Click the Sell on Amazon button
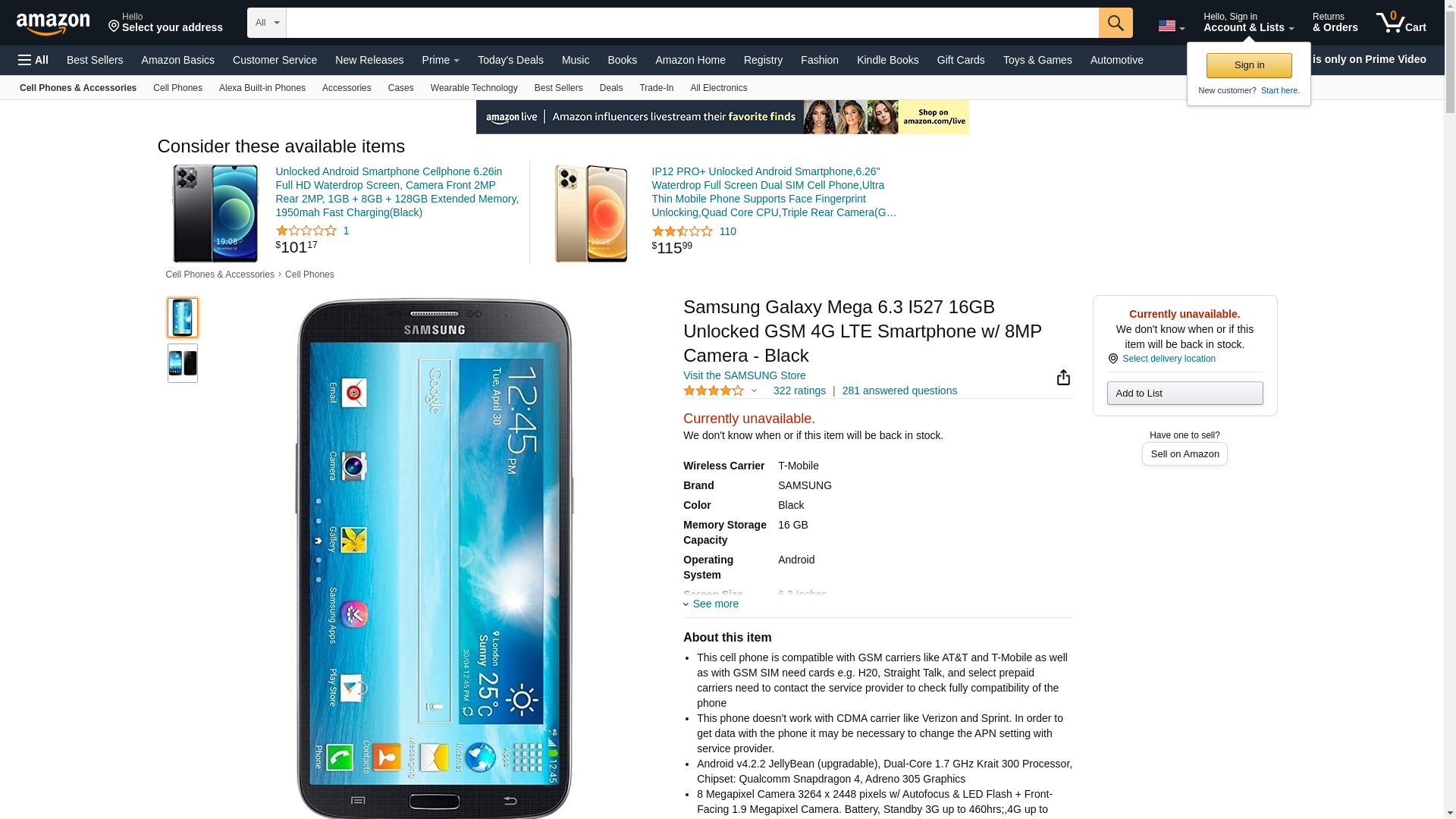Image resolution: width=1456 pixels, height=819 pixels. coord(1185,453)
